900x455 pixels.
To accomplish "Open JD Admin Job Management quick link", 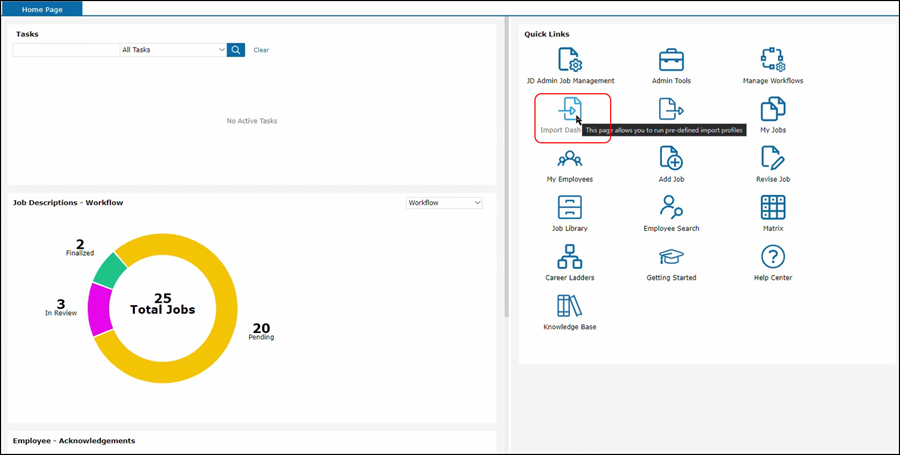I will 570,59.
